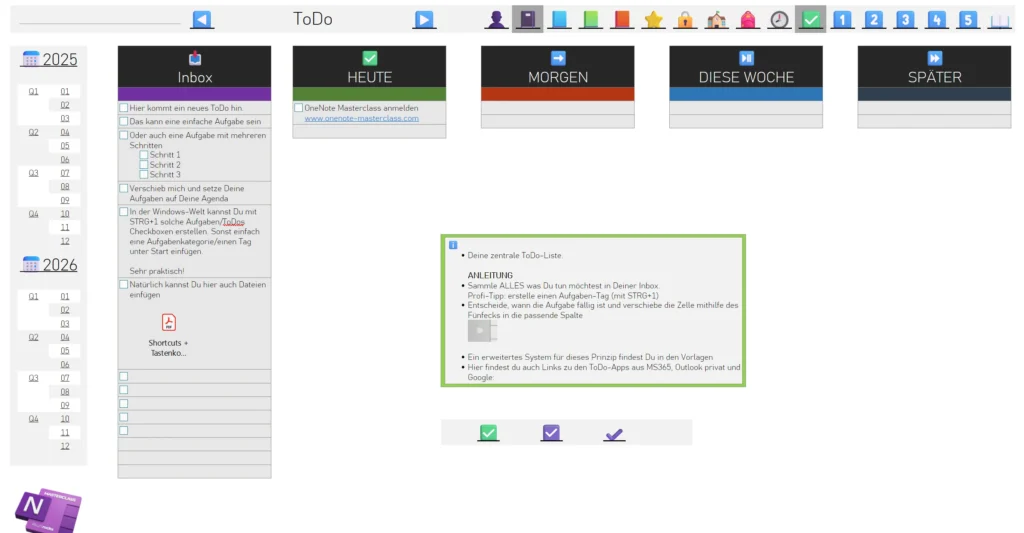This screenshot has height=533, width=1024.
Task: Click the purple checkbox tag icon below the box
Action: [x=551, y=432]
